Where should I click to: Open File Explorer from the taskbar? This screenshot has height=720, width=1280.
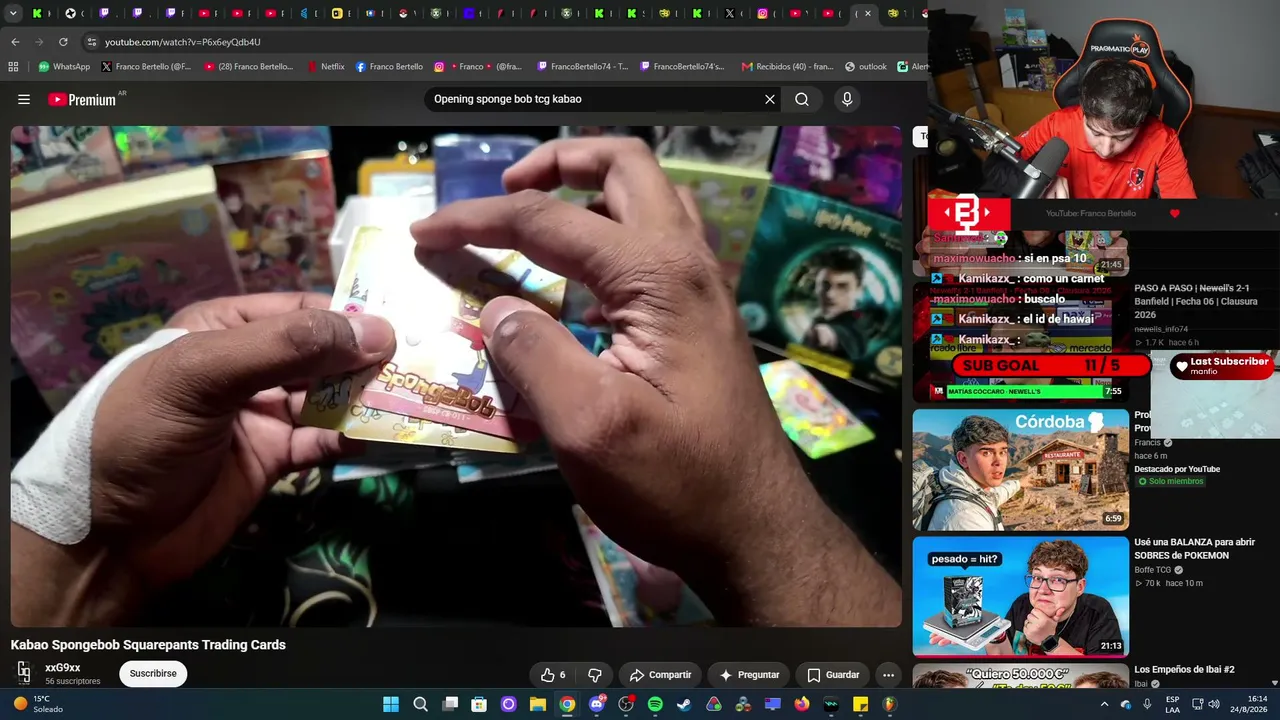[538, 704]
